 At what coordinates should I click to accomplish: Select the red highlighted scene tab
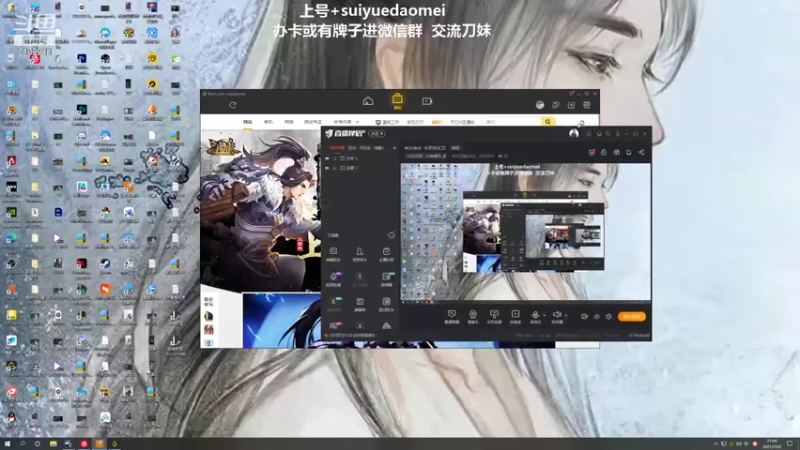click(x=337, y=148)
